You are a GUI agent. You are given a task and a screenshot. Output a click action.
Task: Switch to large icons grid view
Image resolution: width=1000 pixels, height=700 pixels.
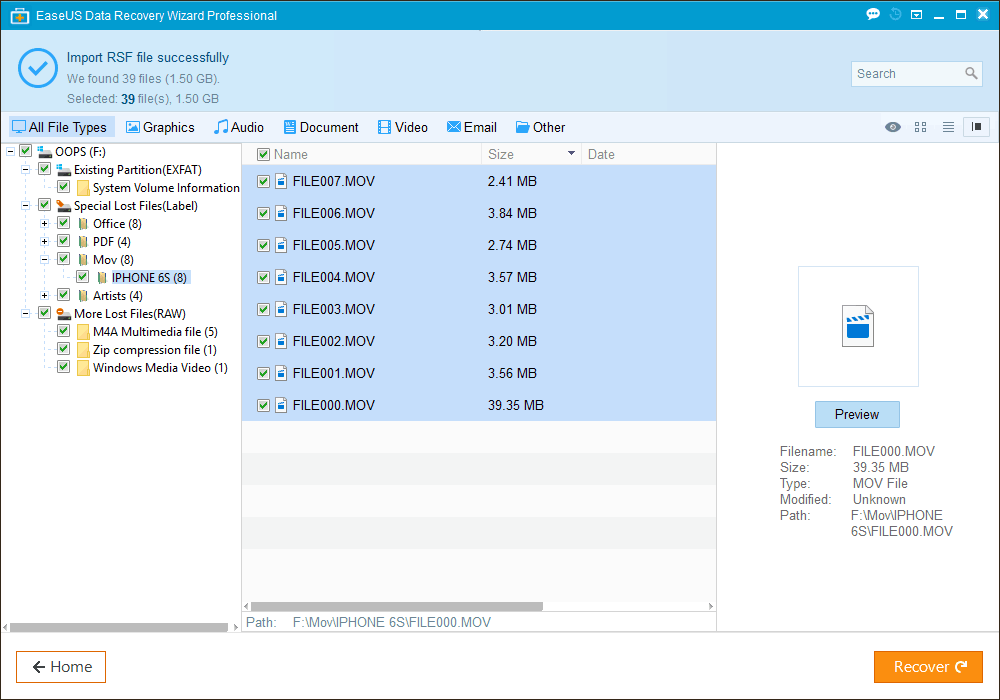point(920,127)
